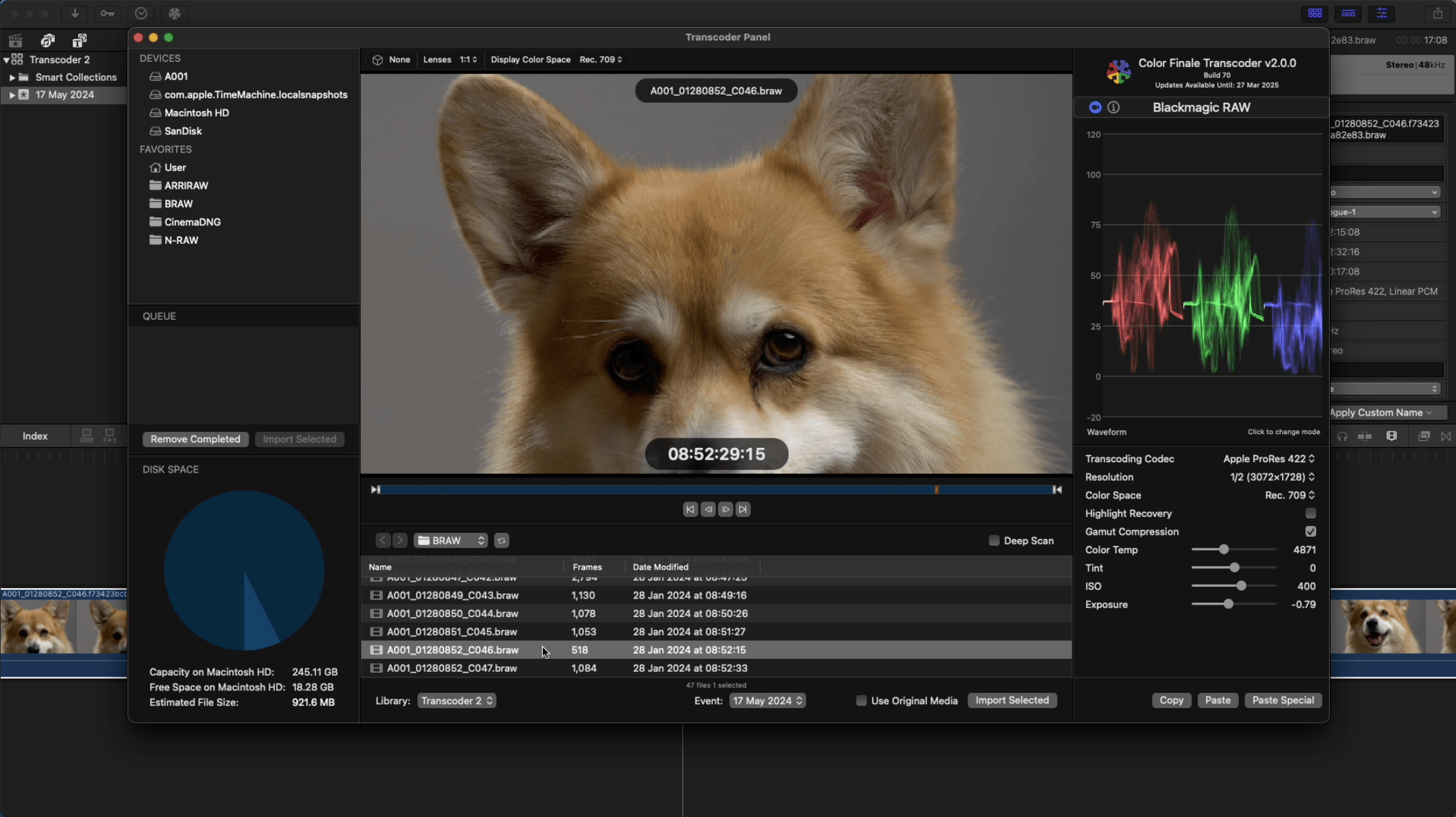Step back one frame in the preview
Image resolution: width=1456 pixels, height=817 pixels.
pyautogui.click(x=708, y=509)
